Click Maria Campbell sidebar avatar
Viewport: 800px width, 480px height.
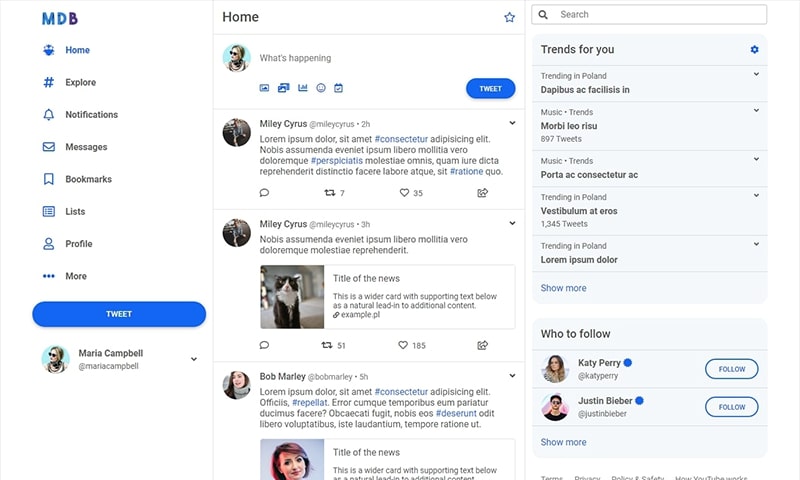(x=55, y=359)
